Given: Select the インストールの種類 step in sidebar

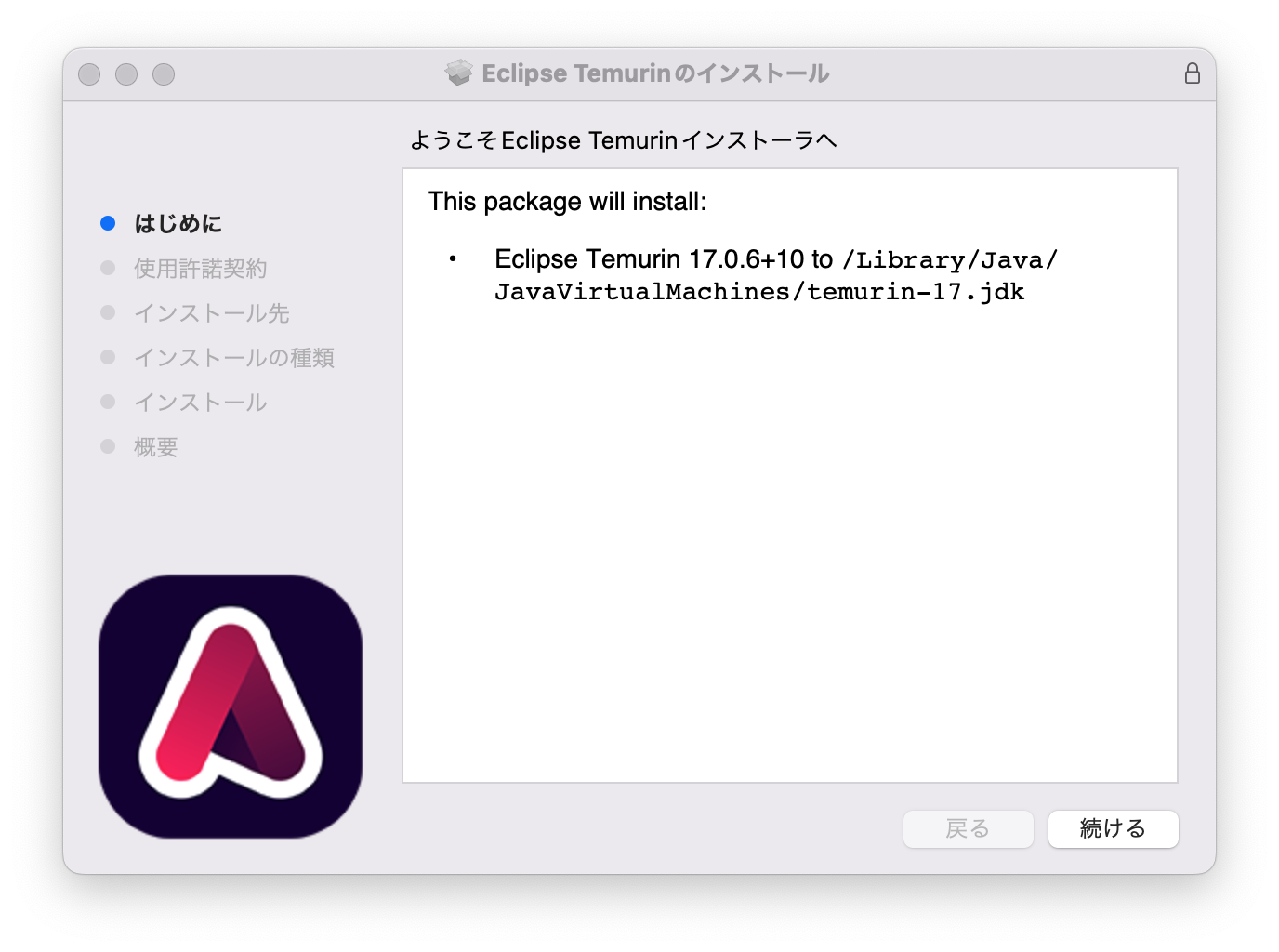Looking at the screenshot, I should pos(234,357).
